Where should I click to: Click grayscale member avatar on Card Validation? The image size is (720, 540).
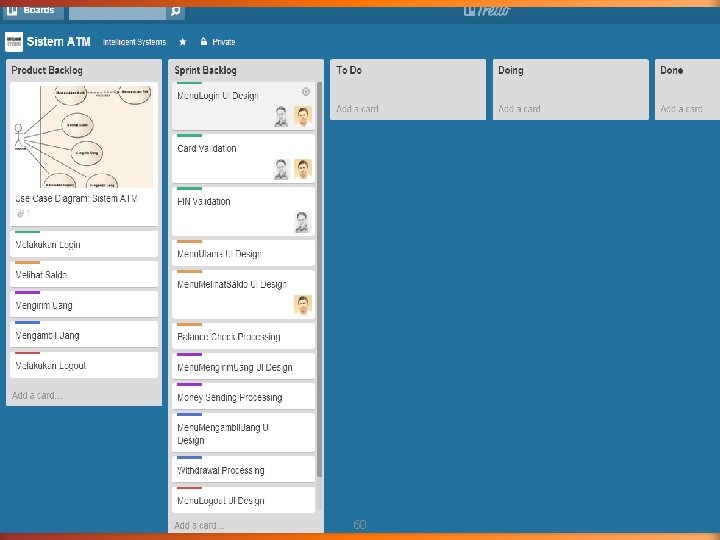pos(281,169)
